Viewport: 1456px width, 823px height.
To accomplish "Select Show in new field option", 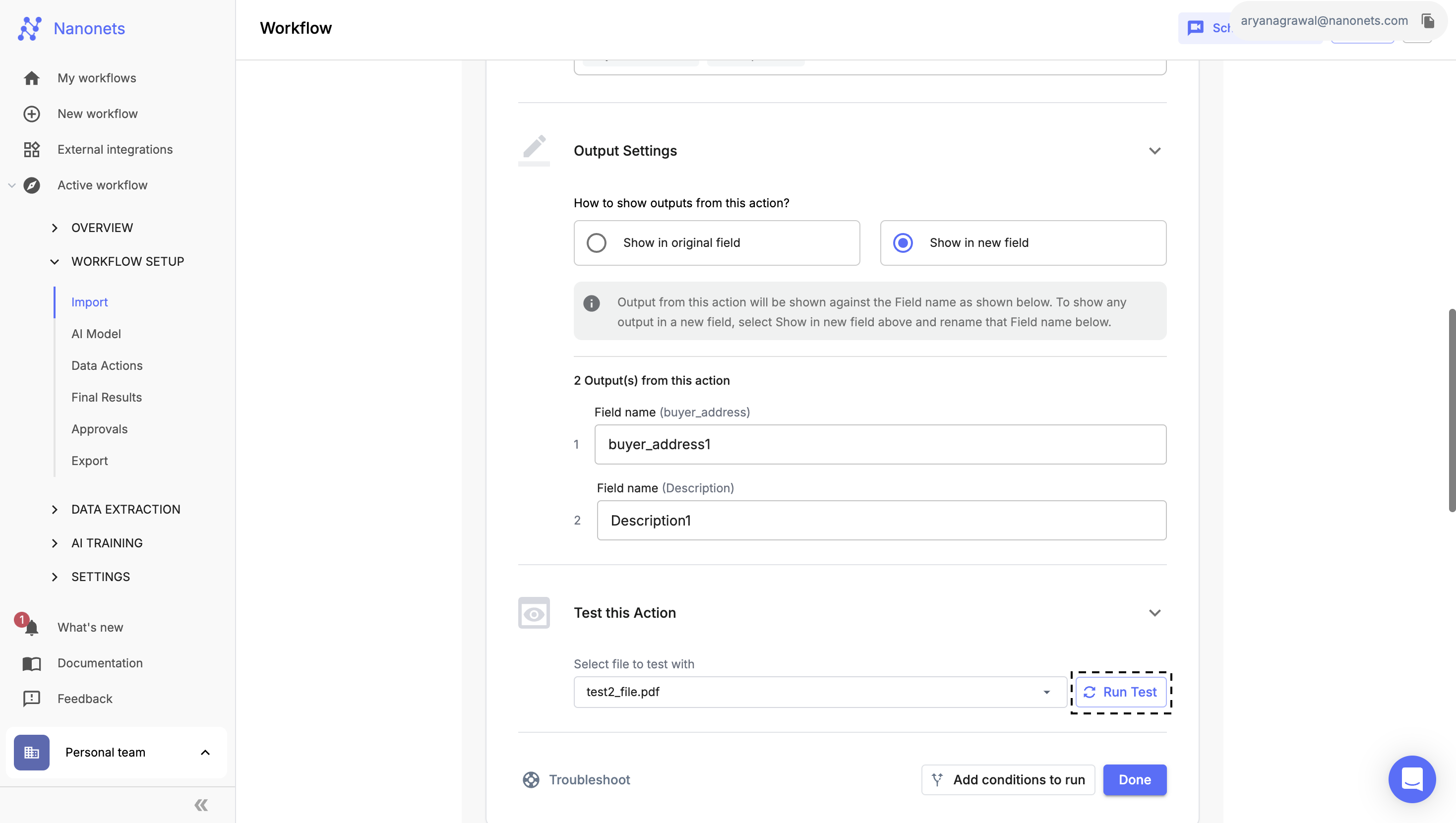I will coord(1023,242).
